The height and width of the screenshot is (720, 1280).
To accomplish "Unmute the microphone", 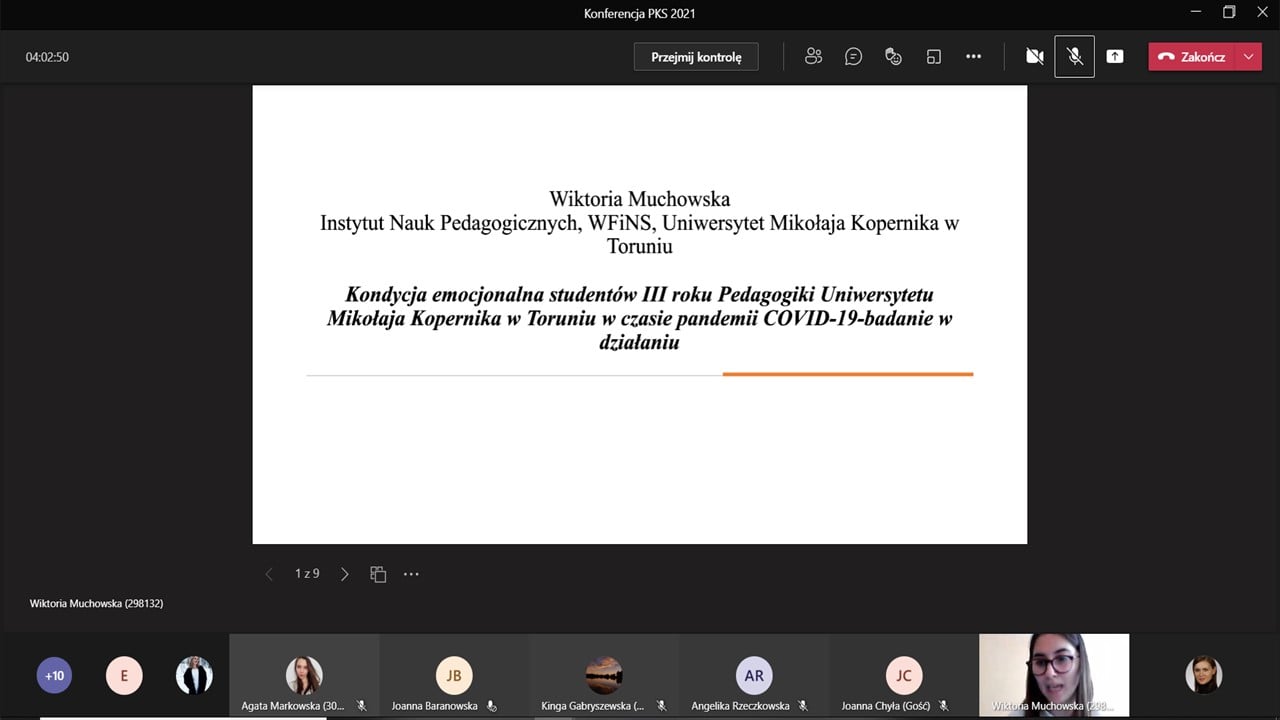I will (1075, 57).
